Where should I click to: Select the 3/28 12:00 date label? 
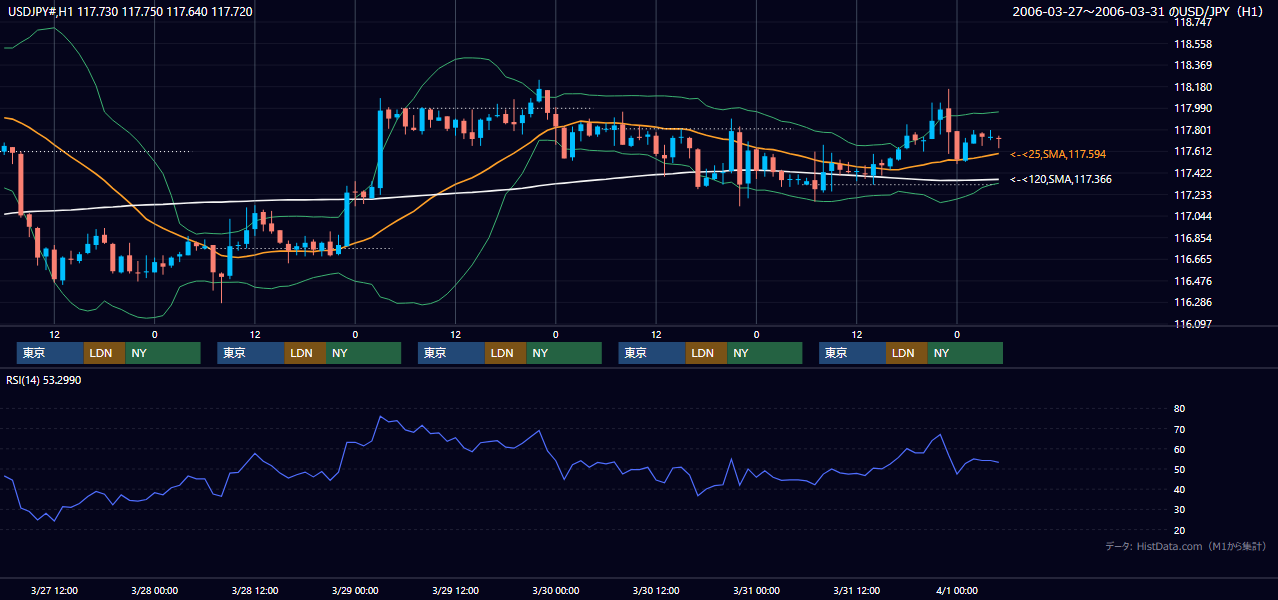click(x=255, y=590)
